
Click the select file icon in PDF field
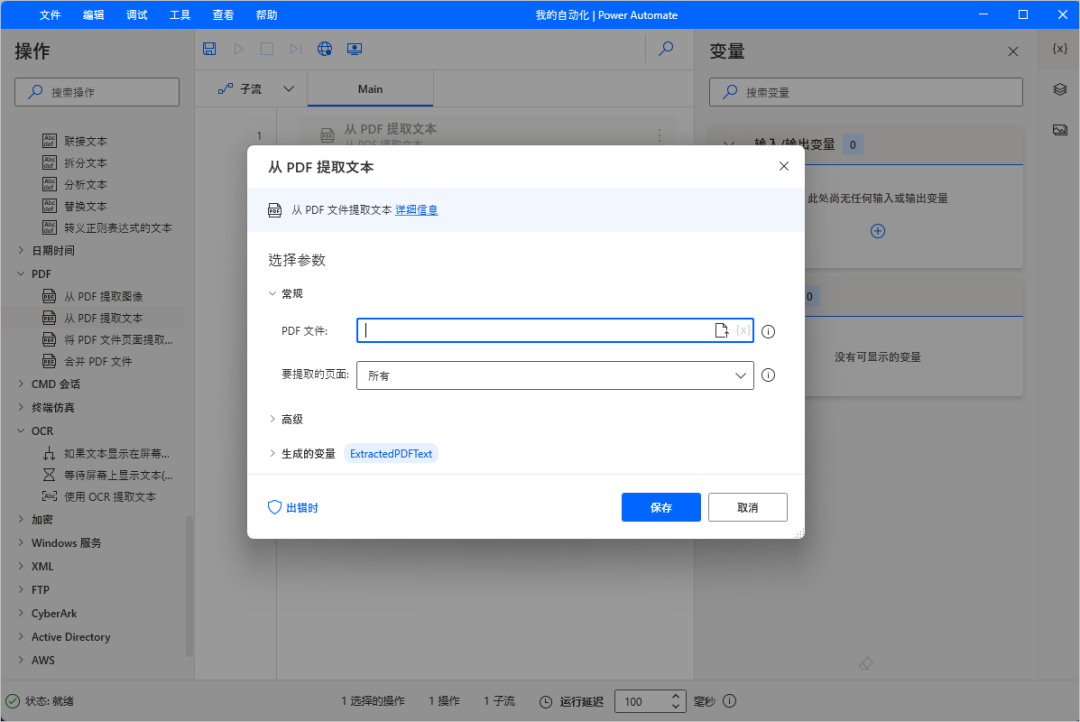click(x=721, y=331)
